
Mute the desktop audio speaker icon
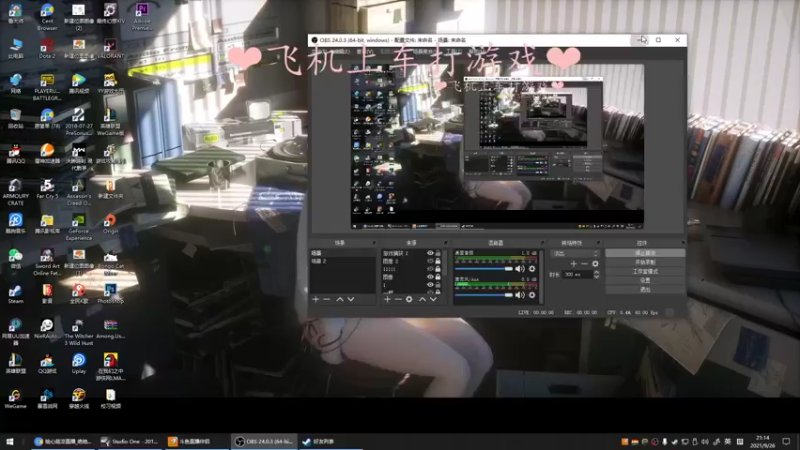[x=520, y=269]
